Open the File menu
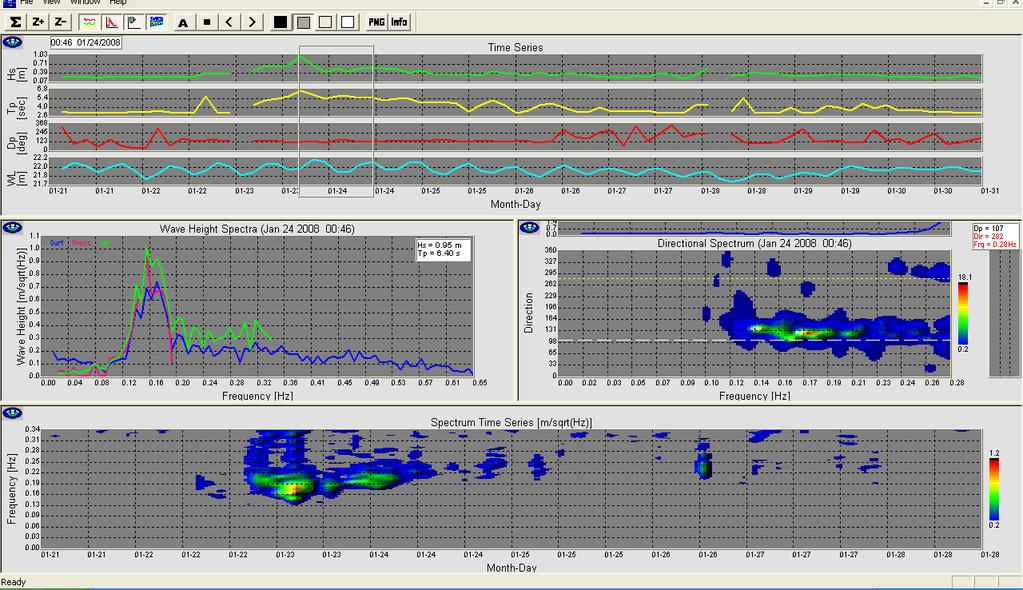Screen dimensions: 1023x590 [x=27, y=3]
